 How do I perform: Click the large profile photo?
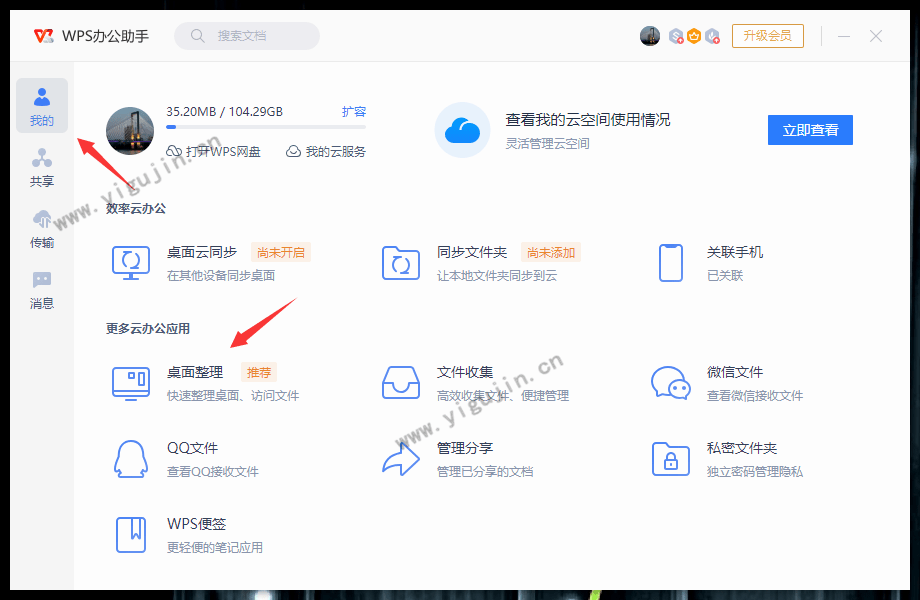[130, 131]
